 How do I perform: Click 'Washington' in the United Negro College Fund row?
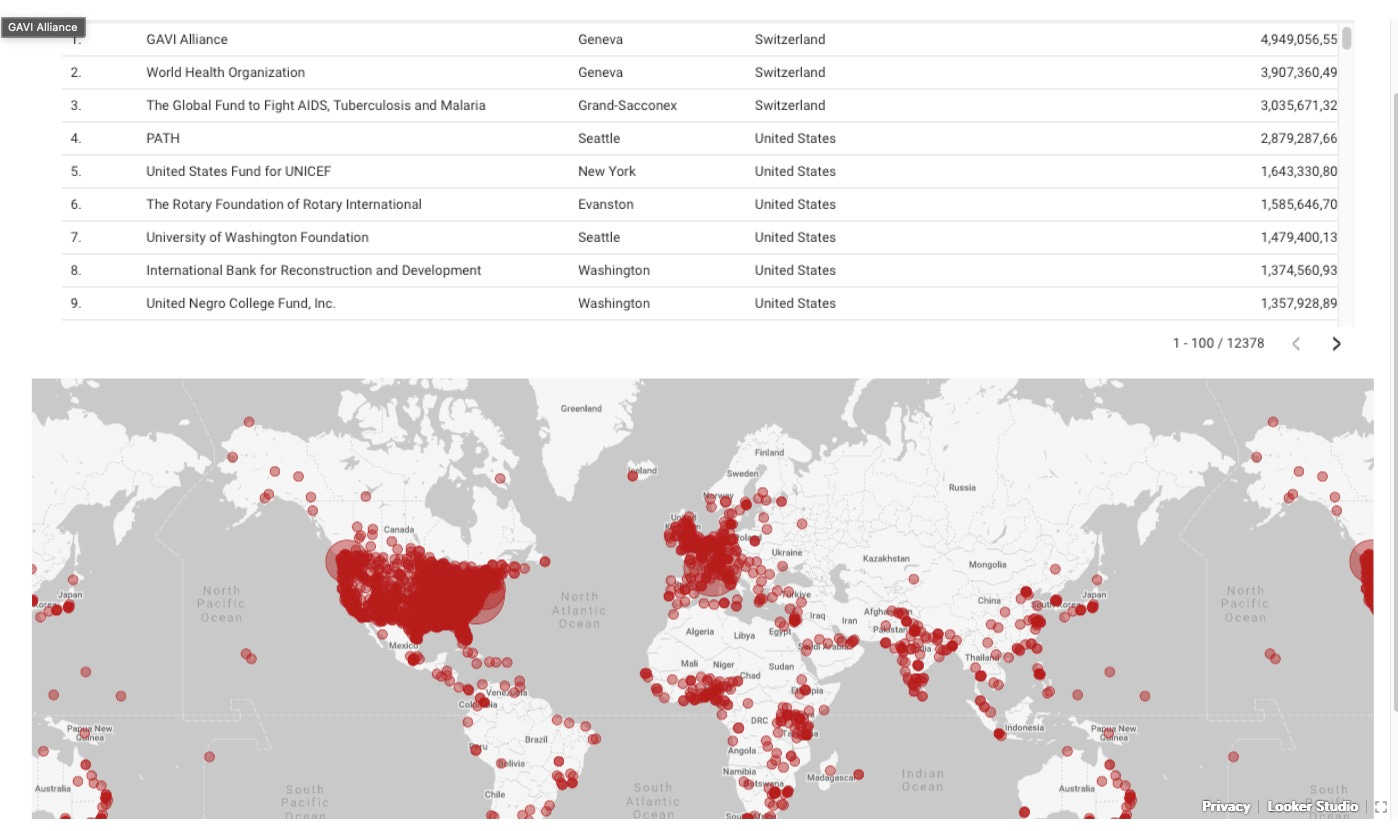tap(614, 303)
